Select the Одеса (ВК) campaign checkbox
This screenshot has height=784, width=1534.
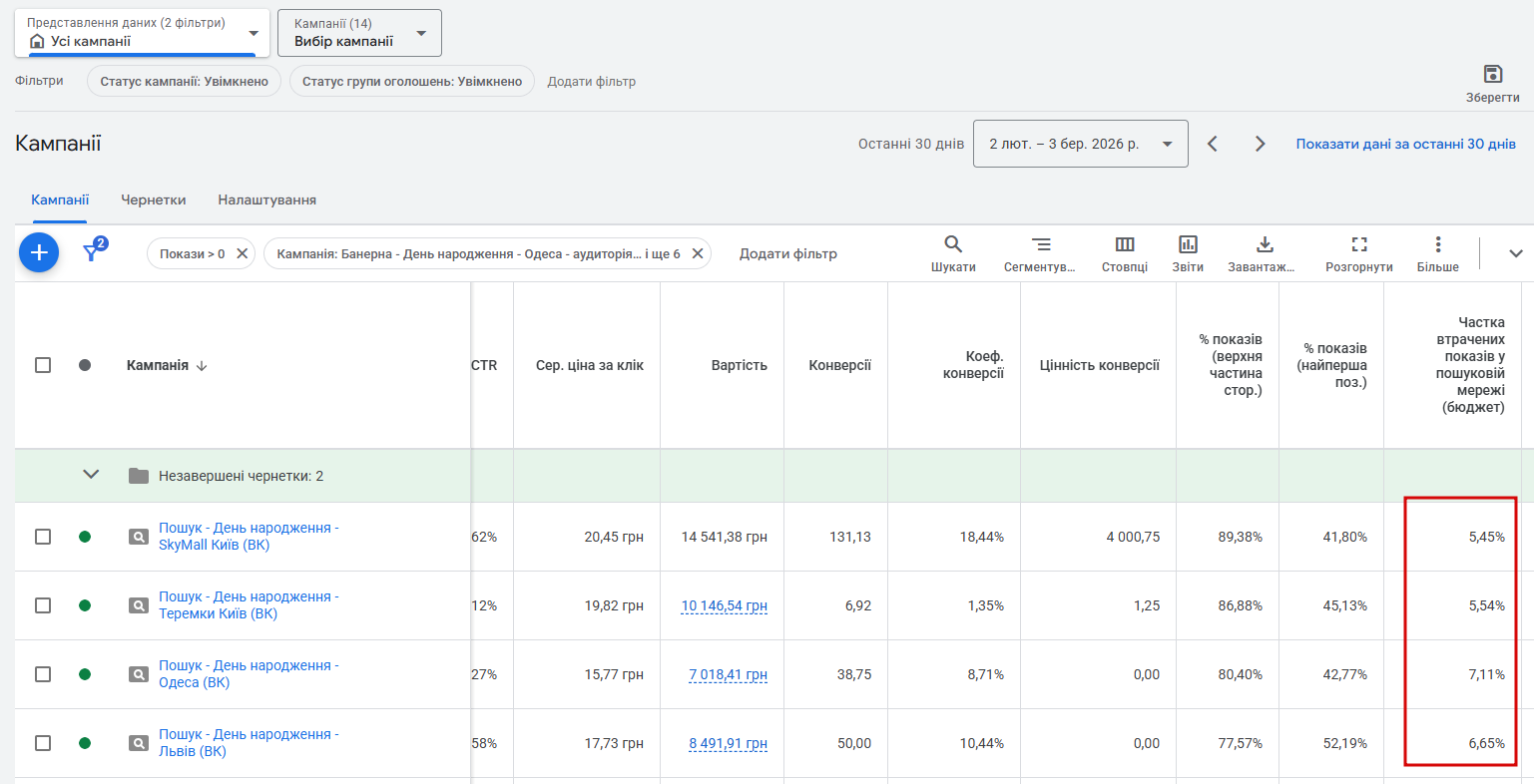[x=43, y=674]
